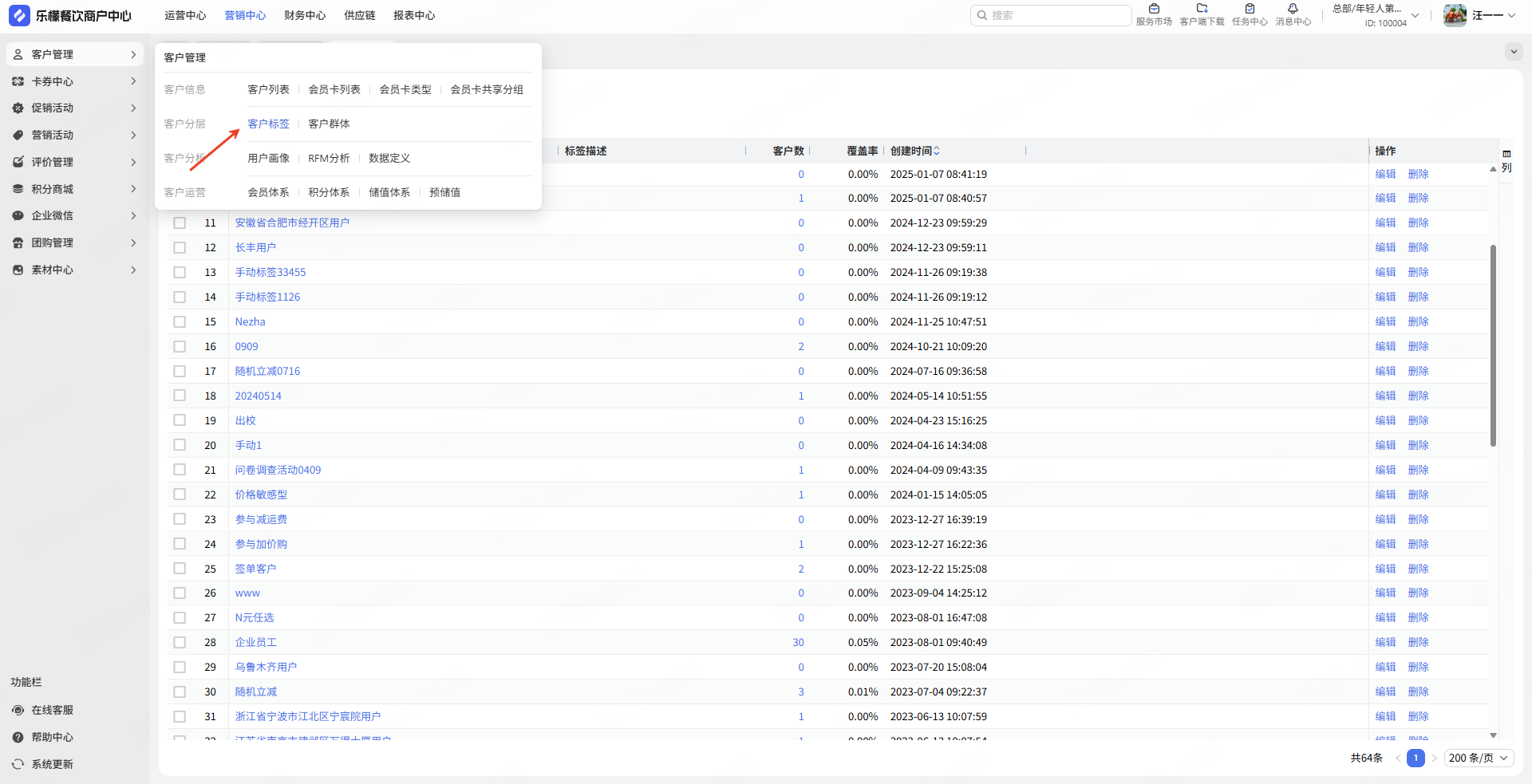Click the 在线客服 online support icon
Screen dimensions: 1532x784
(x=18, y=710)
